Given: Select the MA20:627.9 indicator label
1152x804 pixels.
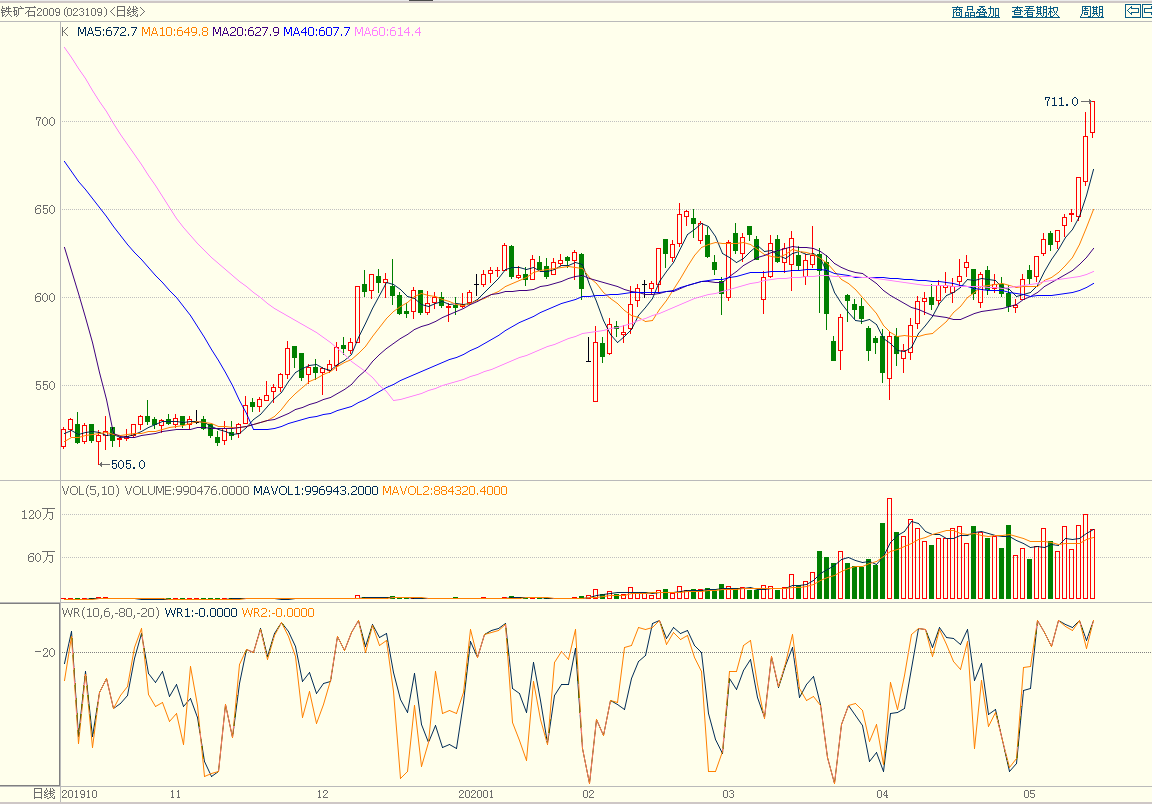Looking at the screenshot, I should [x=246, y=32].
